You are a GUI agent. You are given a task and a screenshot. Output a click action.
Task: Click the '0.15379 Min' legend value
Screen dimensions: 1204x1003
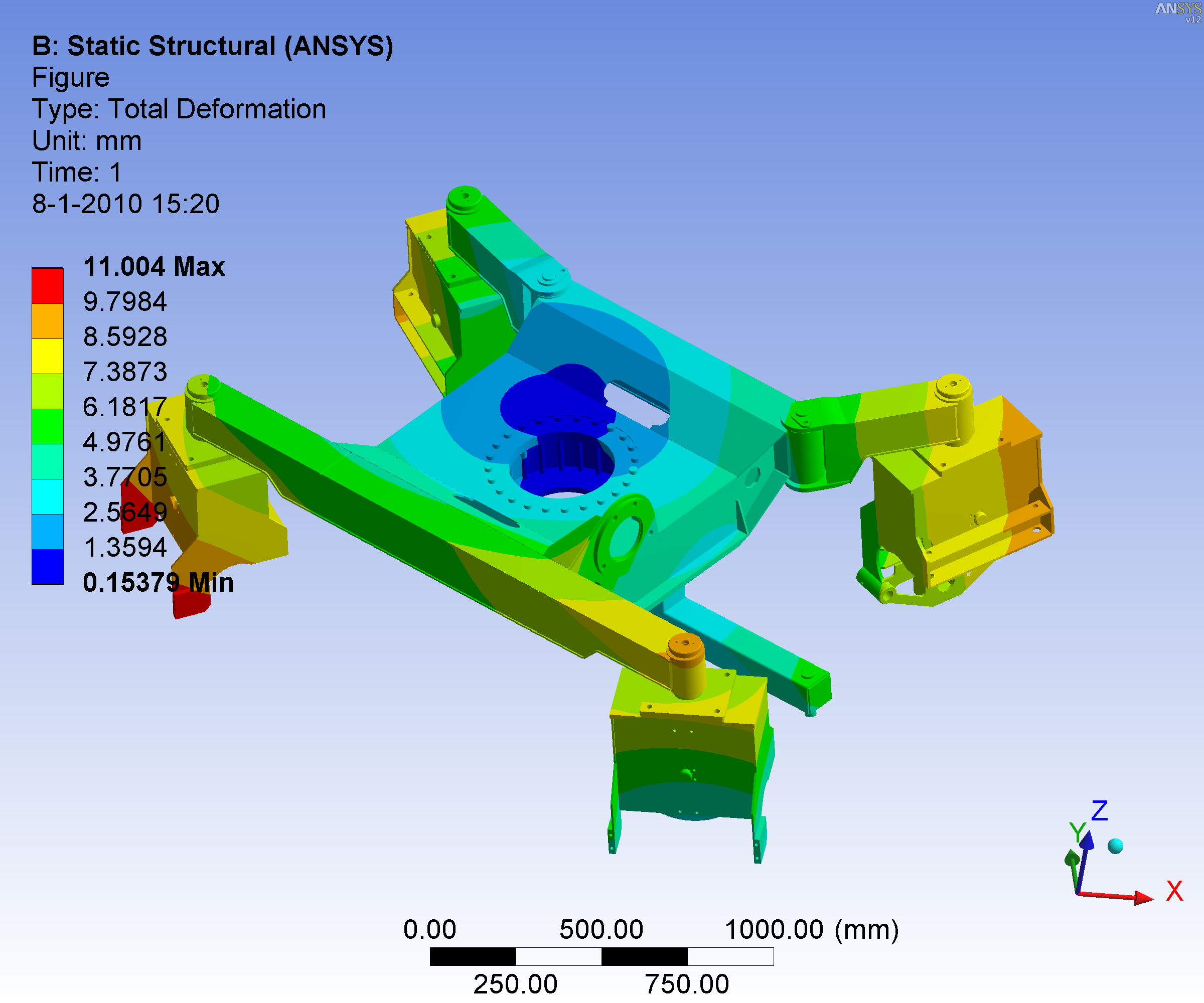158,582
